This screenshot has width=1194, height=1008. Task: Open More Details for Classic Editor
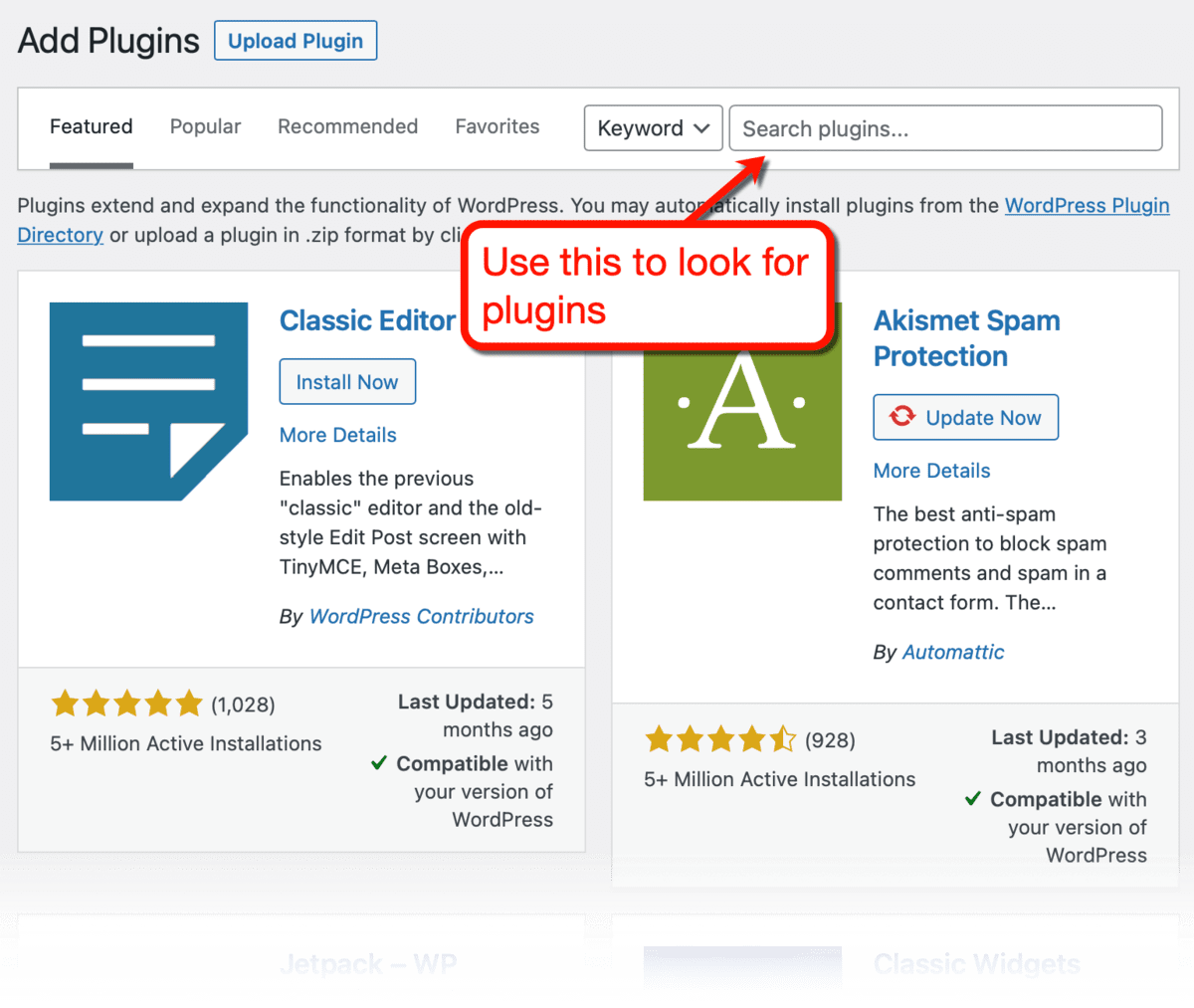point(337,435)
